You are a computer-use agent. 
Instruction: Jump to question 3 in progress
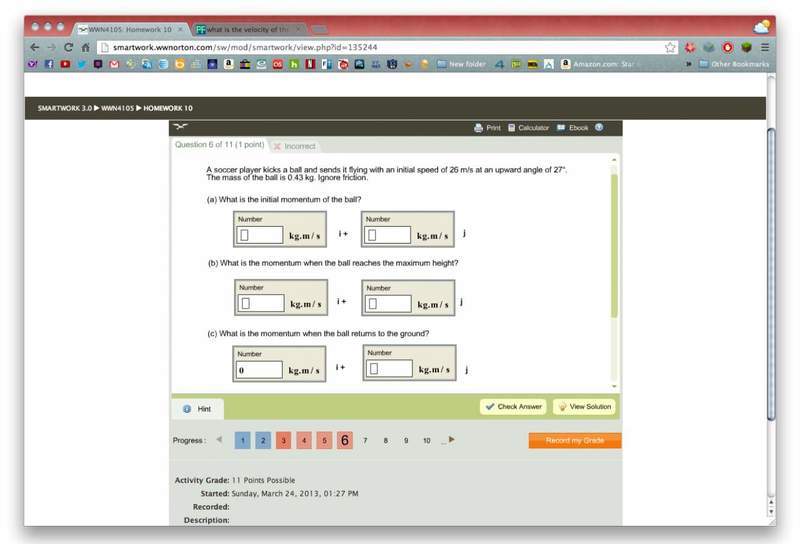pyautogui.click(x=283, y=440)
